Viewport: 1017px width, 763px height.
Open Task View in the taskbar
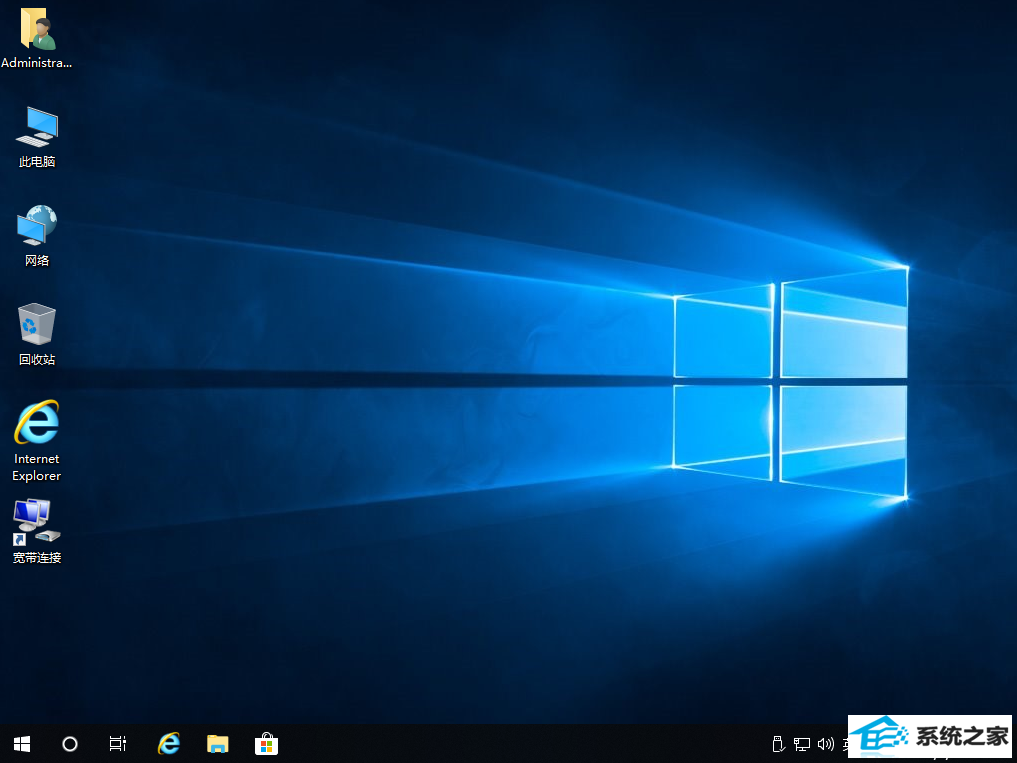pyautogui.click(x=117, y=744)
